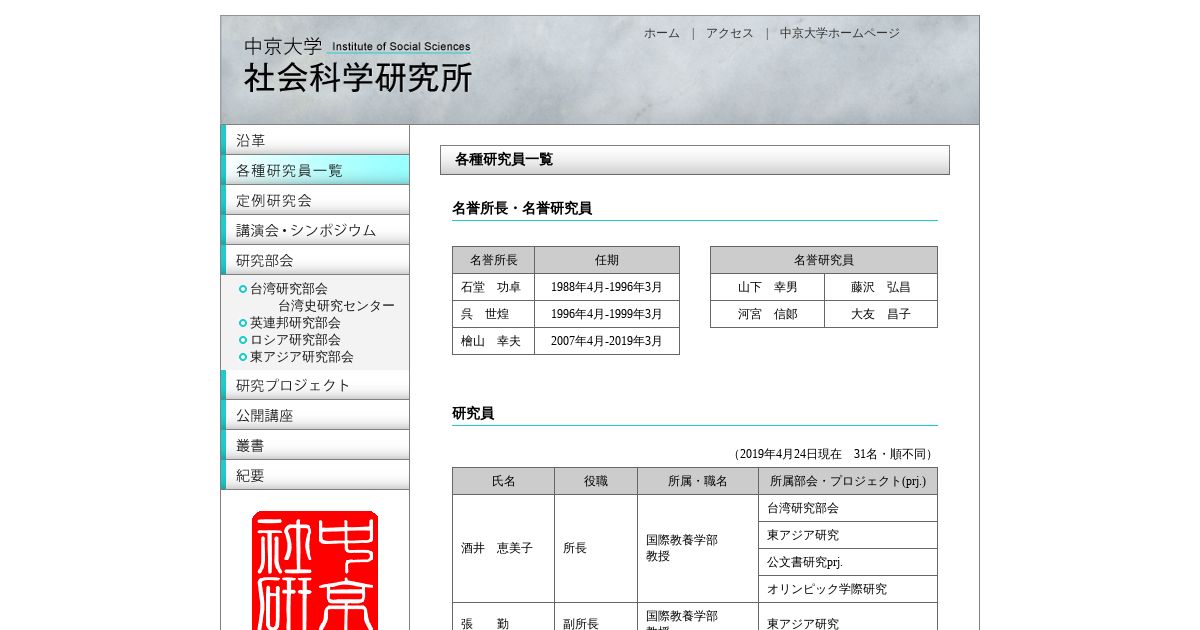Click the 名誉所長 column header
Screen dimensions: 1200x630
[494, 260]
